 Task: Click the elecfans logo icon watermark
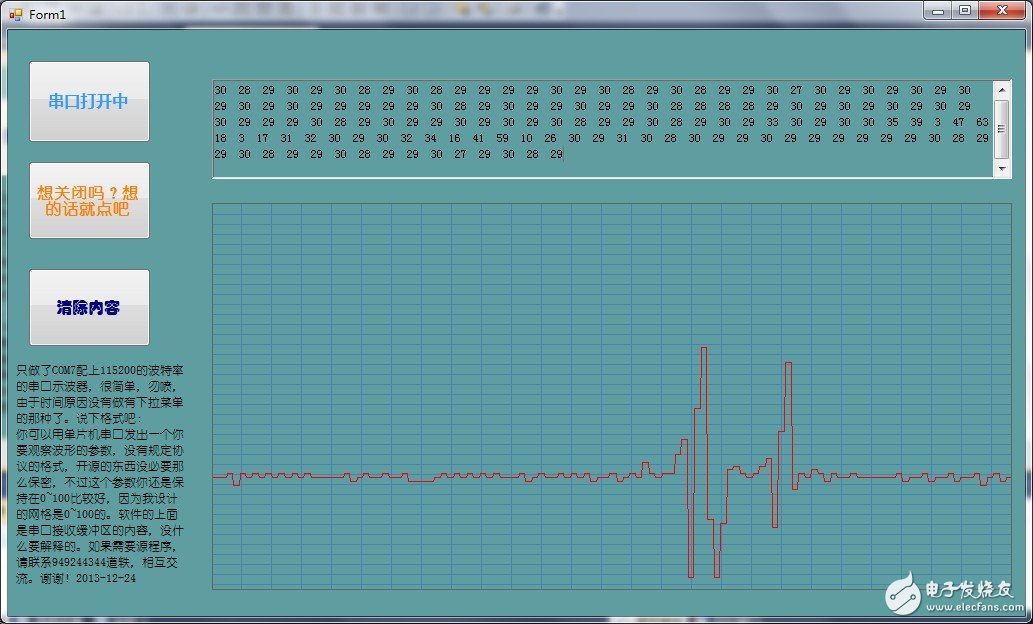click(901, 593)
